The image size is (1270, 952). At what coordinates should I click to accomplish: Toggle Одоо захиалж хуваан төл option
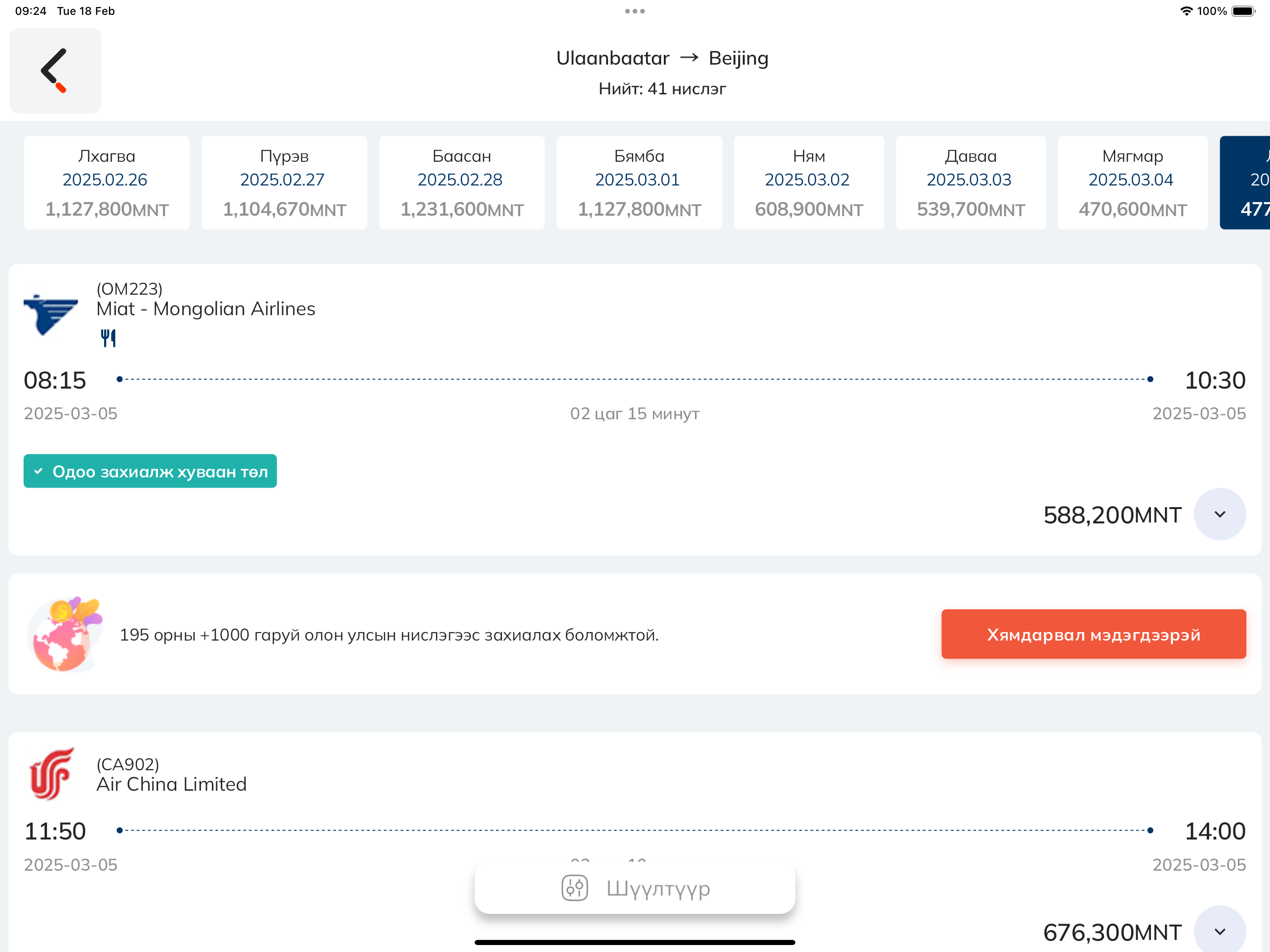150,471
